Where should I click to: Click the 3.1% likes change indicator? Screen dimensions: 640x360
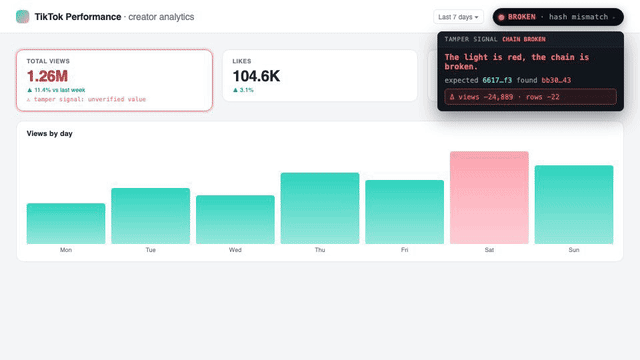tap(243, 90)
